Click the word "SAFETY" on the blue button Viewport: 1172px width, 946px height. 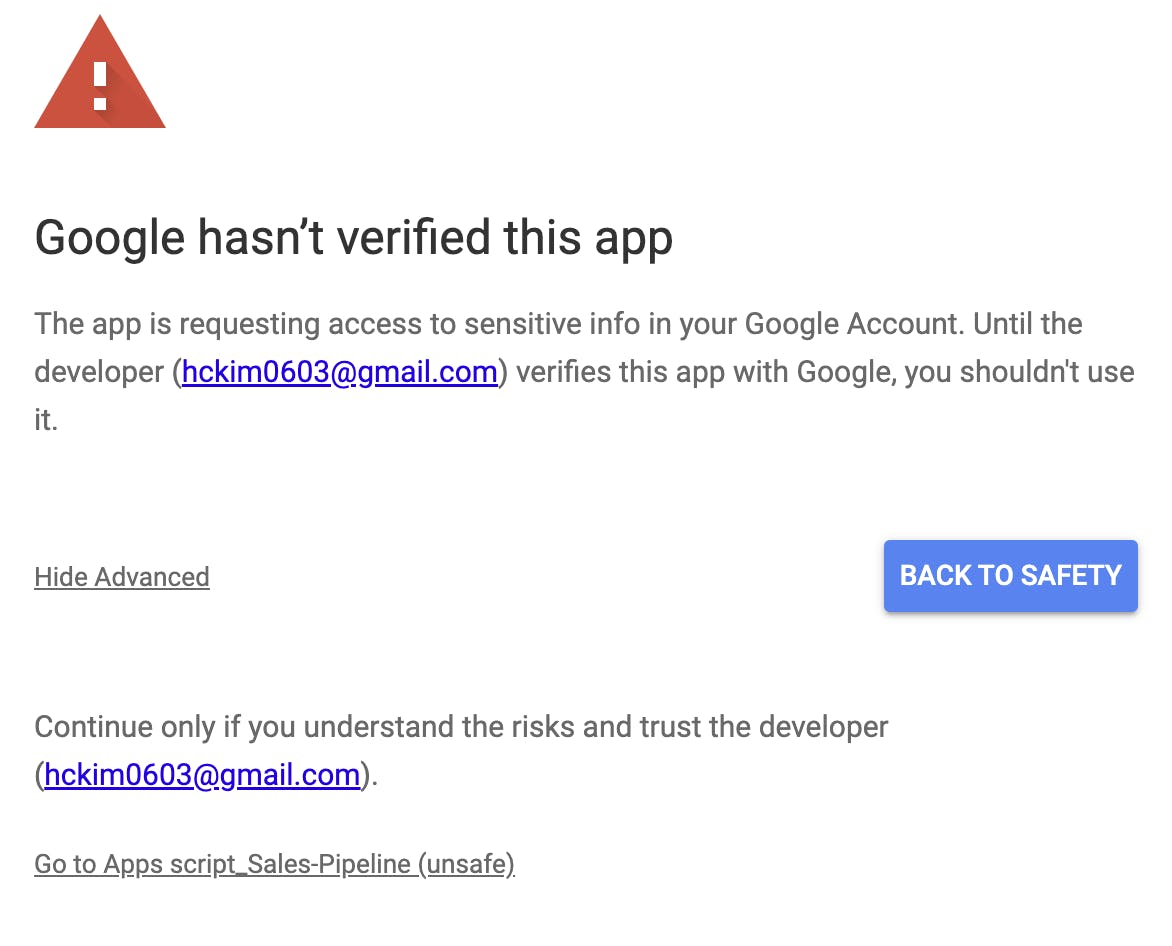coord(1070,575)
